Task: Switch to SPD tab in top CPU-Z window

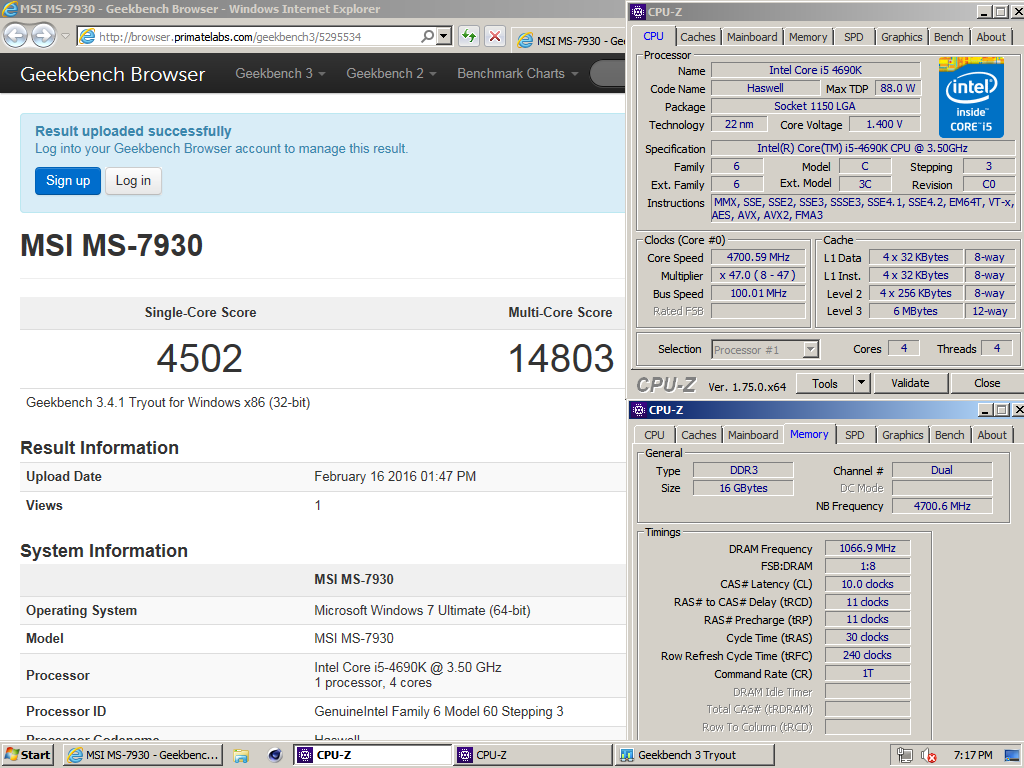Action: click(x=854, y=37)
